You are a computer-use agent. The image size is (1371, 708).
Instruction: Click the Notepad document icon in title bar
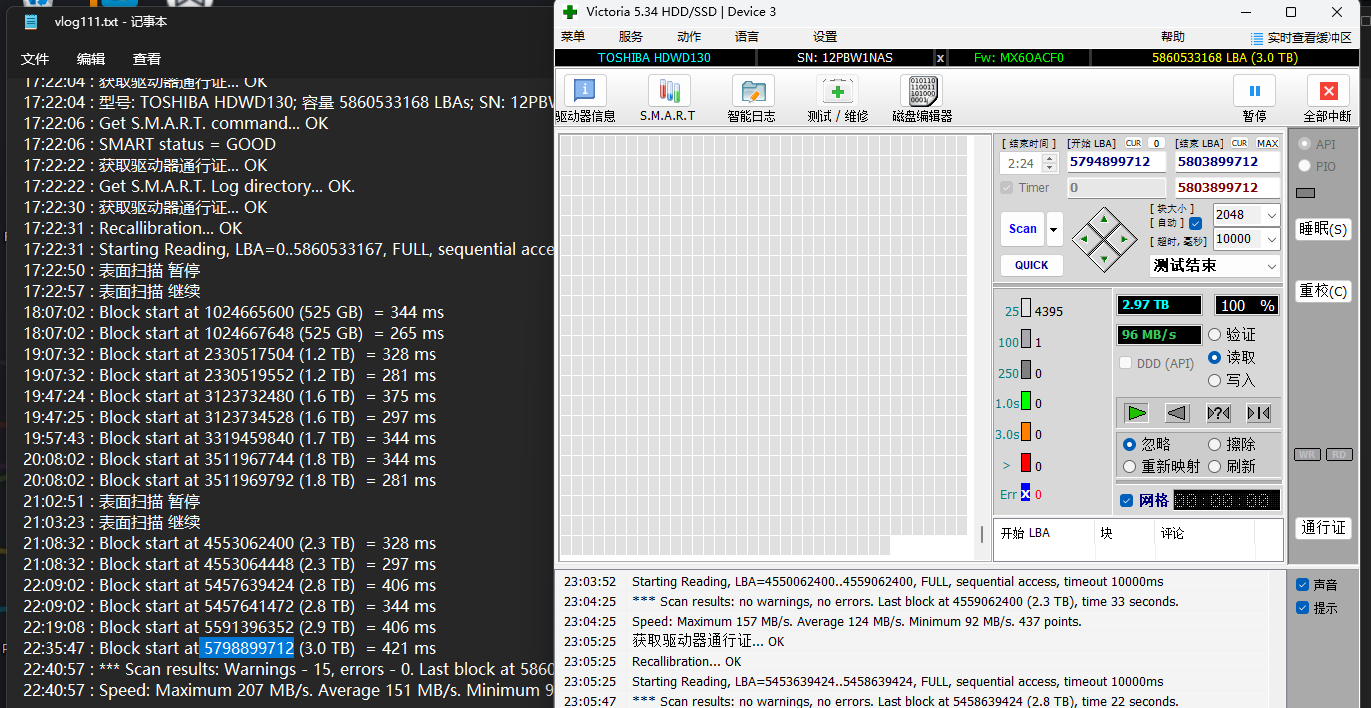tap(32, 21)
